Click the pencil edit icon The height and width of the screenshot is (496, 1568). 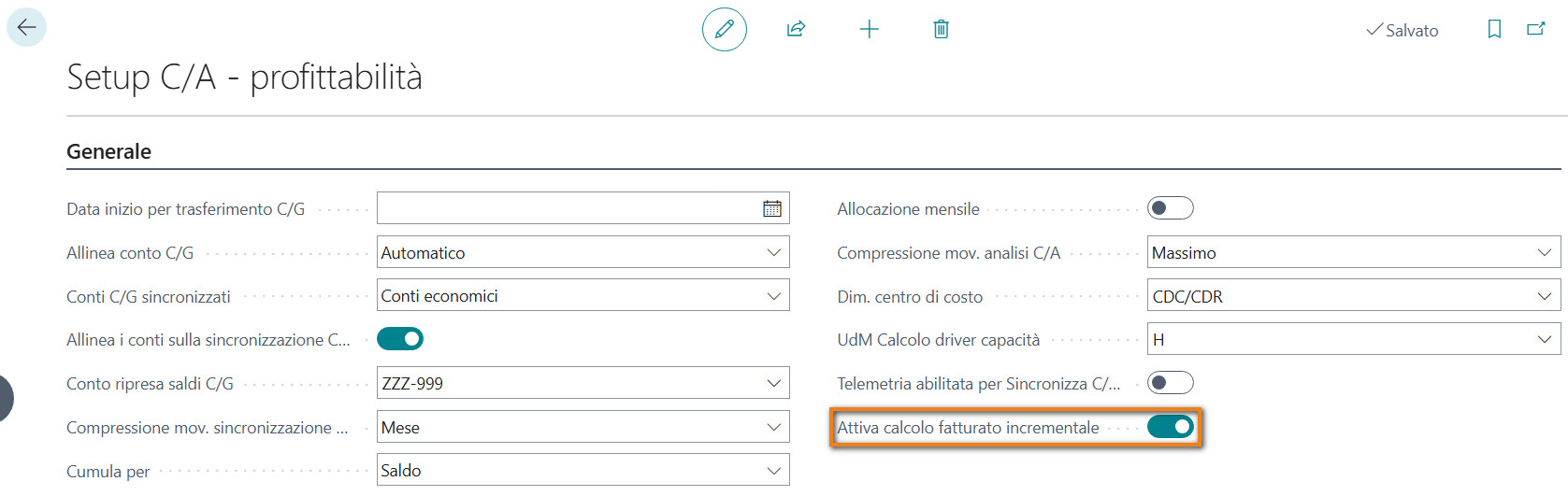725,29
